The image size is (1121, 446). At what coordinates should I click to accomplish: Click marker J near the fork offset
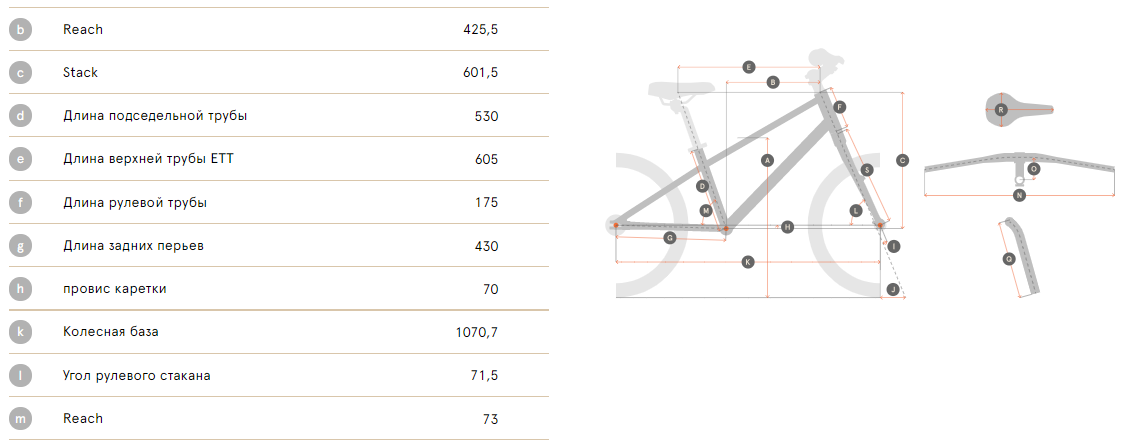pos(893,289)
